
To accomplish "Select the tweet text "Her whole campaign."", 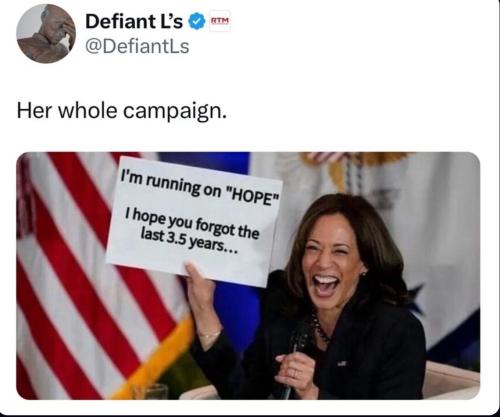I will tap(122, 111).
